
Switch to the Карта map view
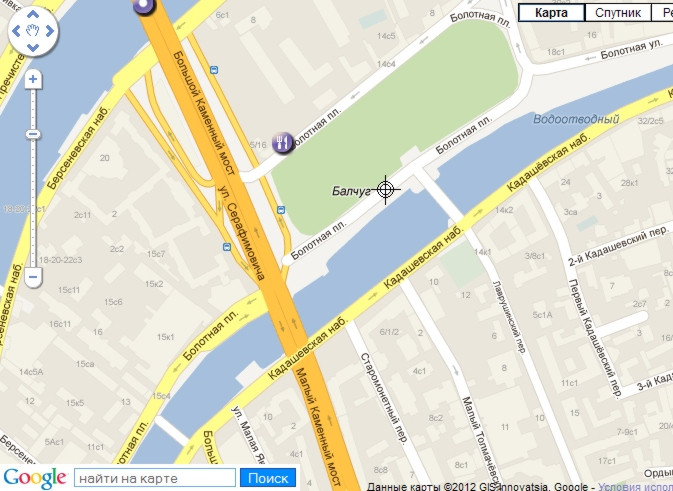(x=552, y=13)
